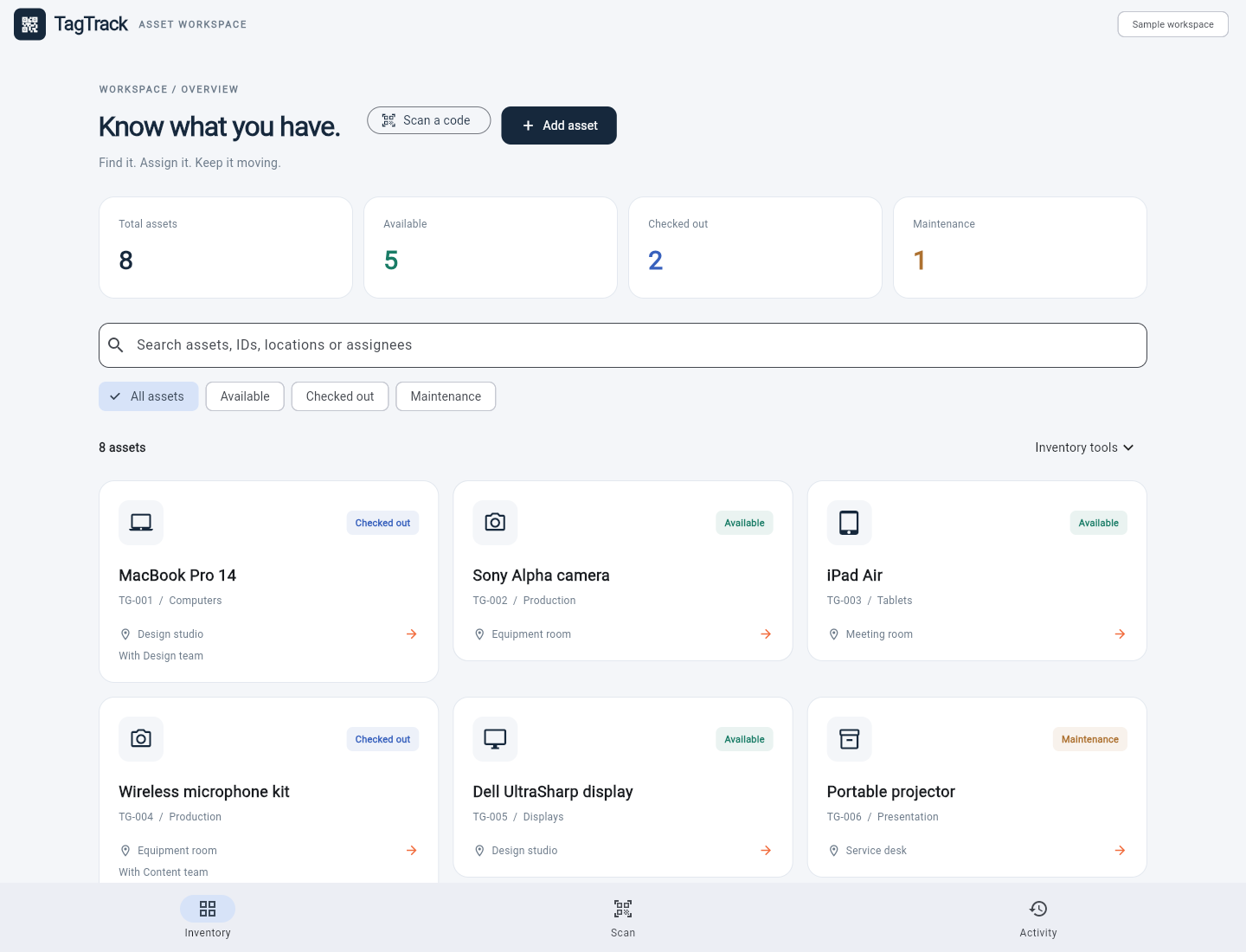Switch to the Inventory tab label
1246x952 pixels.
208,933
